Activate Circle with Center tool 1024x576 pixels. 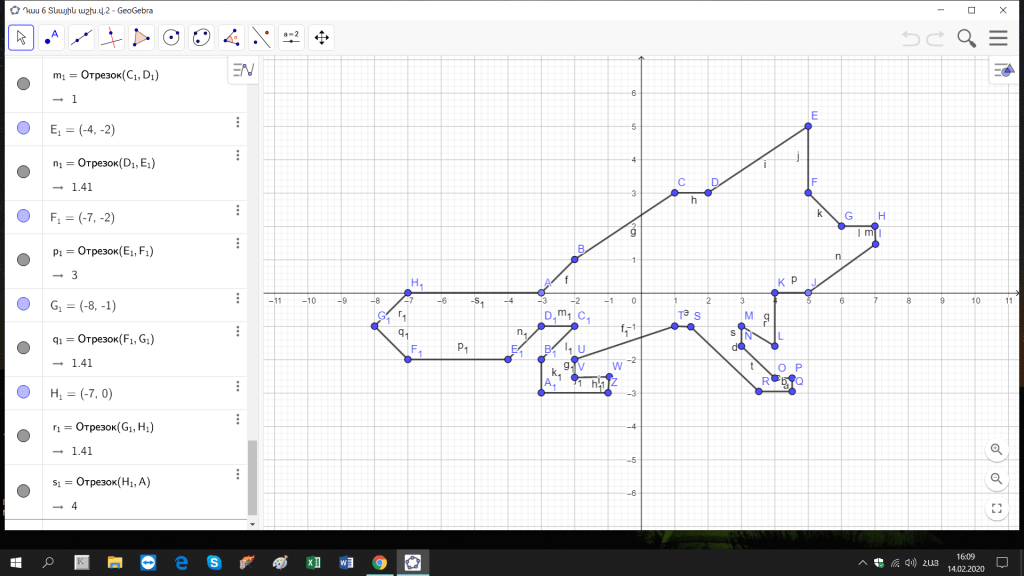[171, 38]
